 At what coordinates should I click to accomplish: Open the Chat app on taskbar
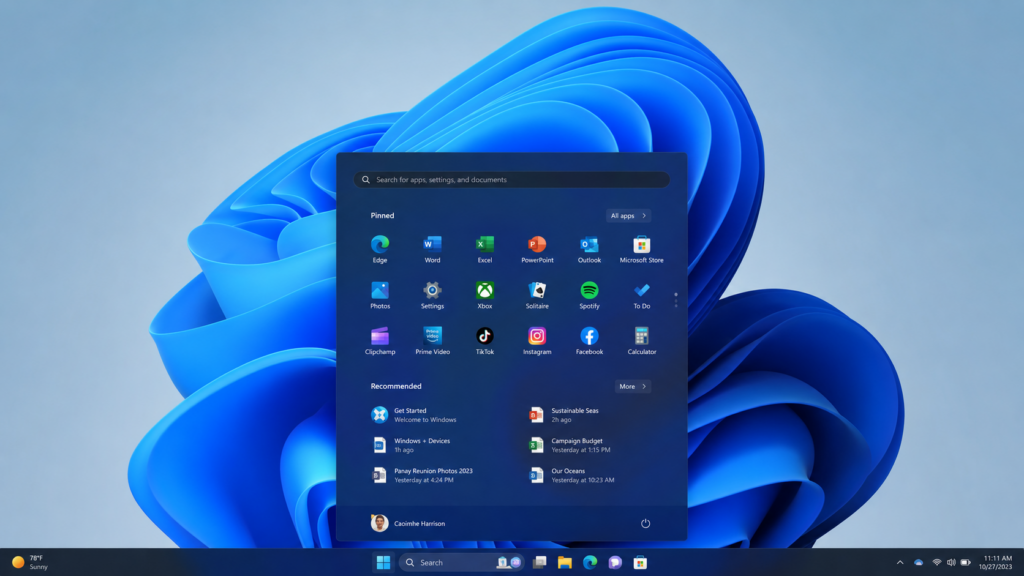coord(615,562)
